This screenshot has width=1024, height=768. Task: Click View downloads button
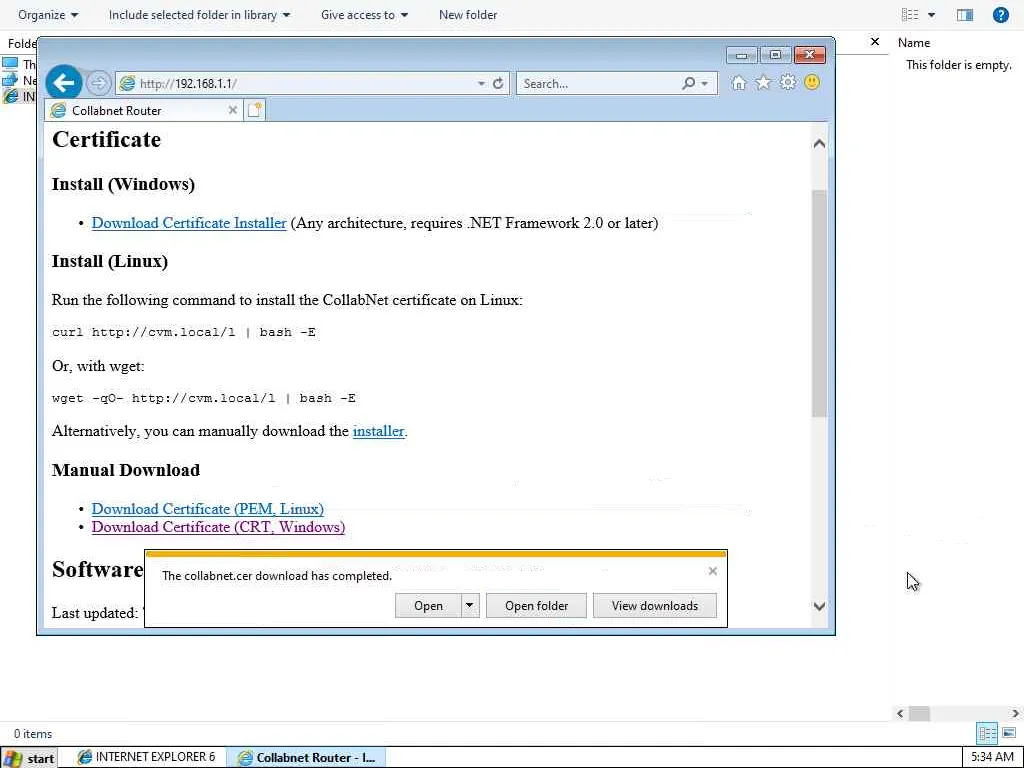654,605
